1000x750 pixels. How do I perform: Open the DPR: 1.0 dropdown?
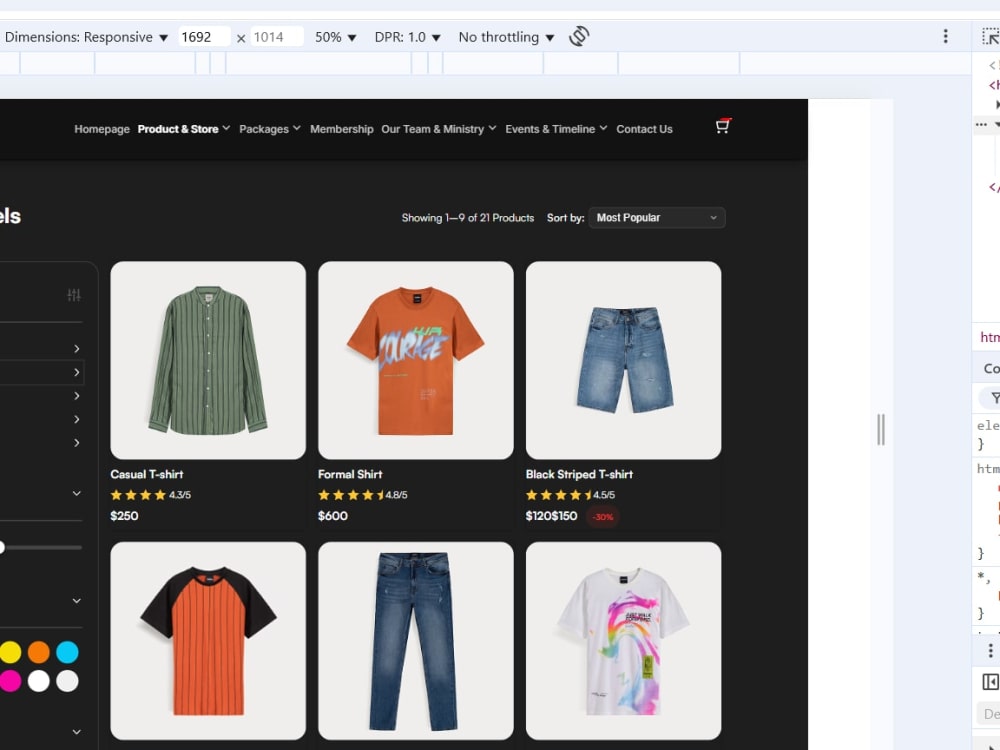point(407,37)
